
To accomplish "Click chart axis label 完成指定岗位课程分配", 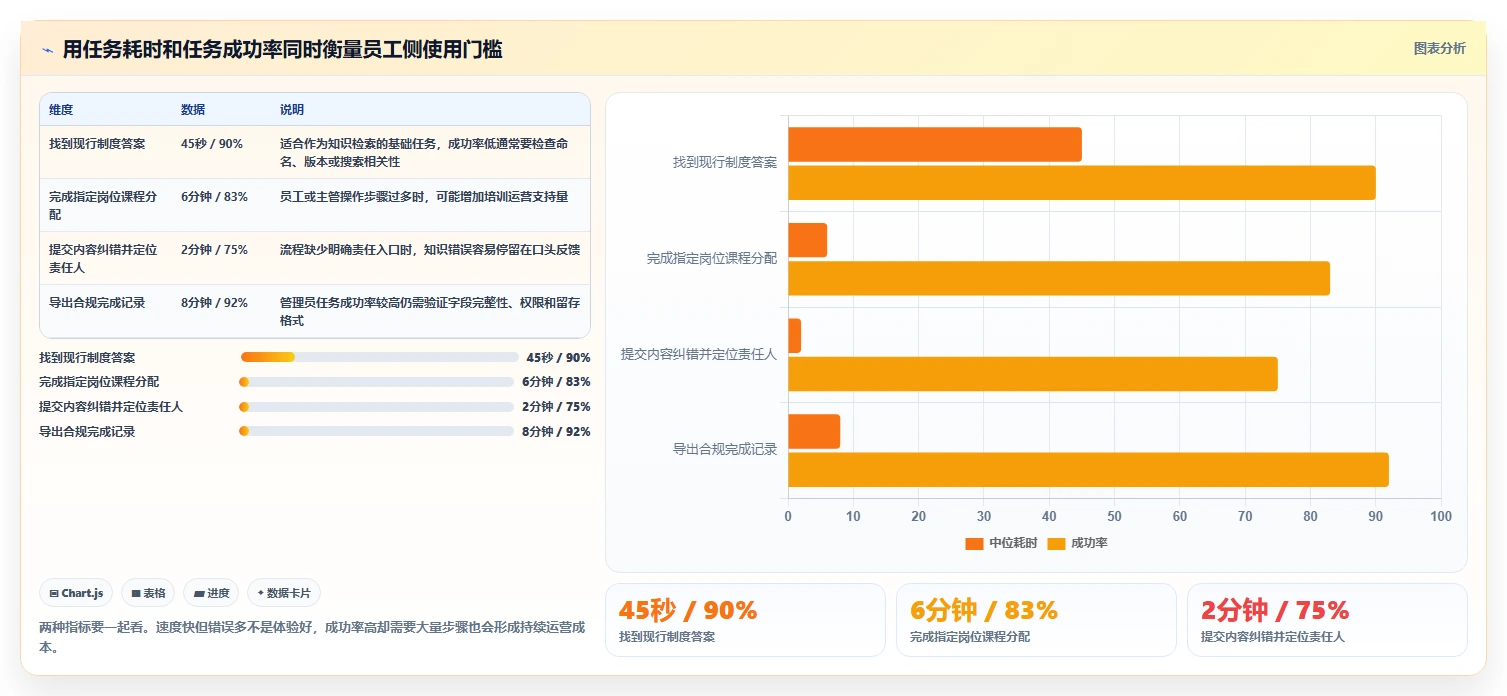I will [712, 258].
